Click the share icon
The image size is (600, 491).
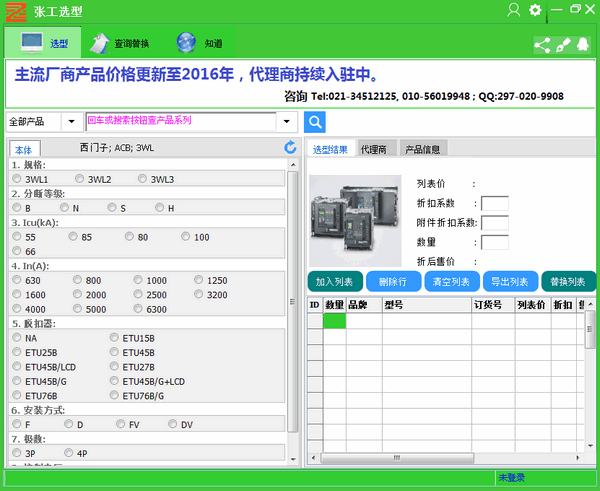pyautogui.click(x=542, y=45)
